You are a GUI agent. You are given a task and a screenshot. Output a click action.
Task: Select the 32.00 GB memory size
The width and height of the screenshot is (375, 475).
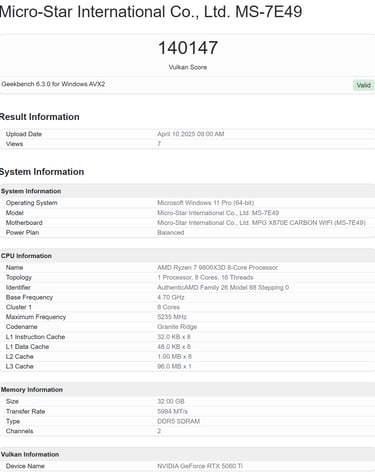[x=171, y=401]
